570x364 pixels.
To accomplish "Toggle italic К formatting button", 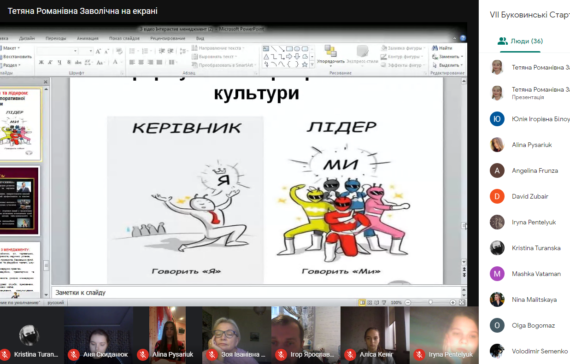I will point(50,63).
